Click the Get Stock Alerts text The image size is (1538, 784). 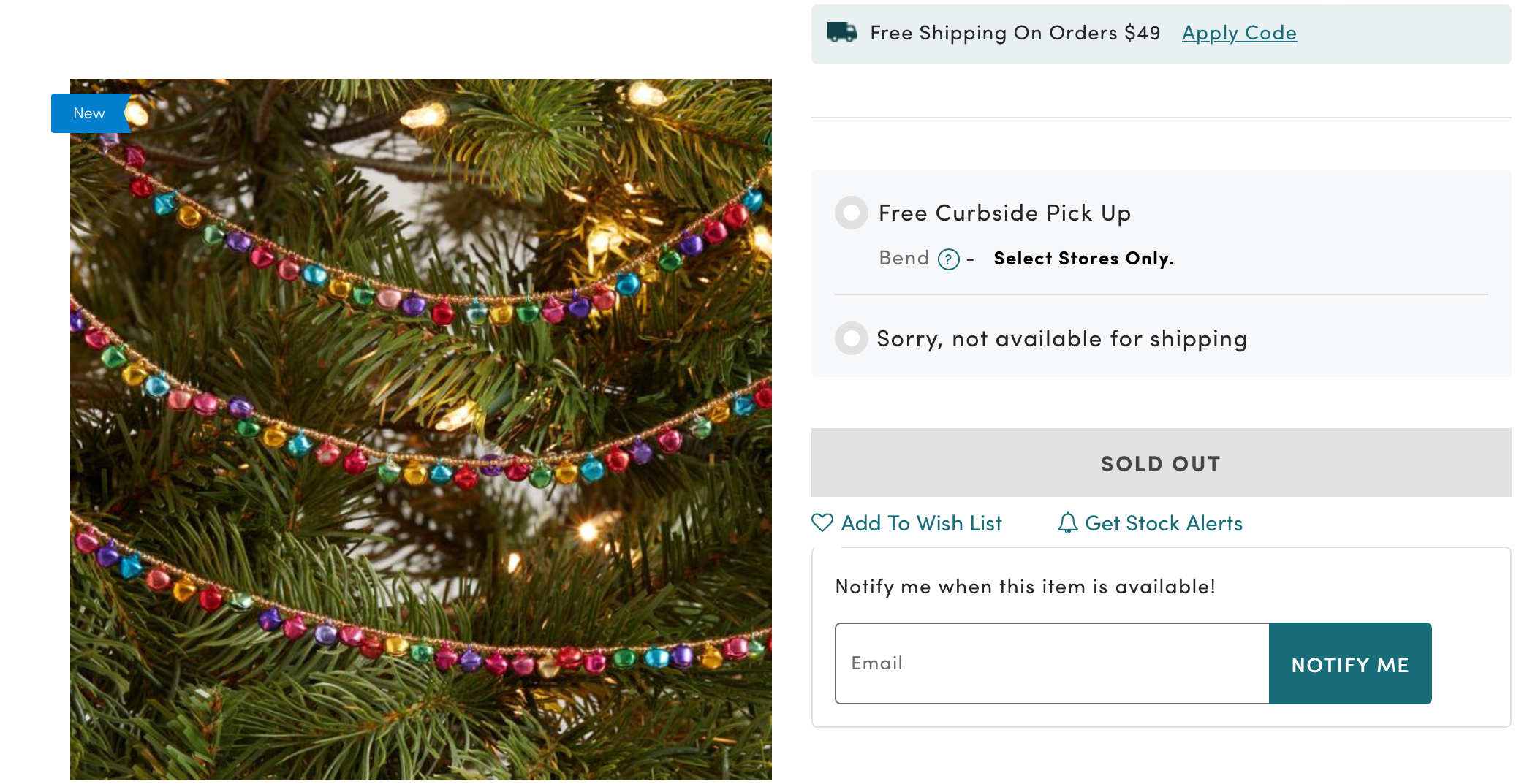pyautogui.click(x=1164, y=523)
